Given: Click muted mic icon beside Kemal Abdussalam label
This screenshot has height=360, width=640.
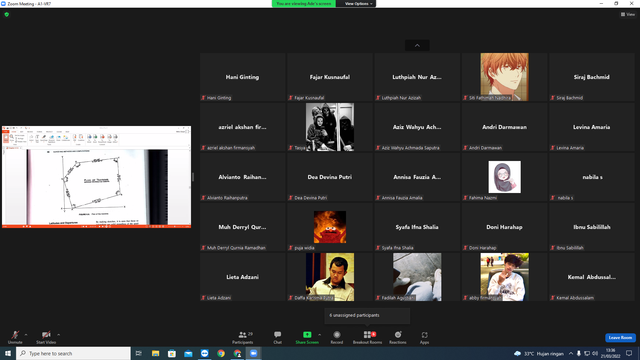Looking at the screenshot, I should point(553,298).
